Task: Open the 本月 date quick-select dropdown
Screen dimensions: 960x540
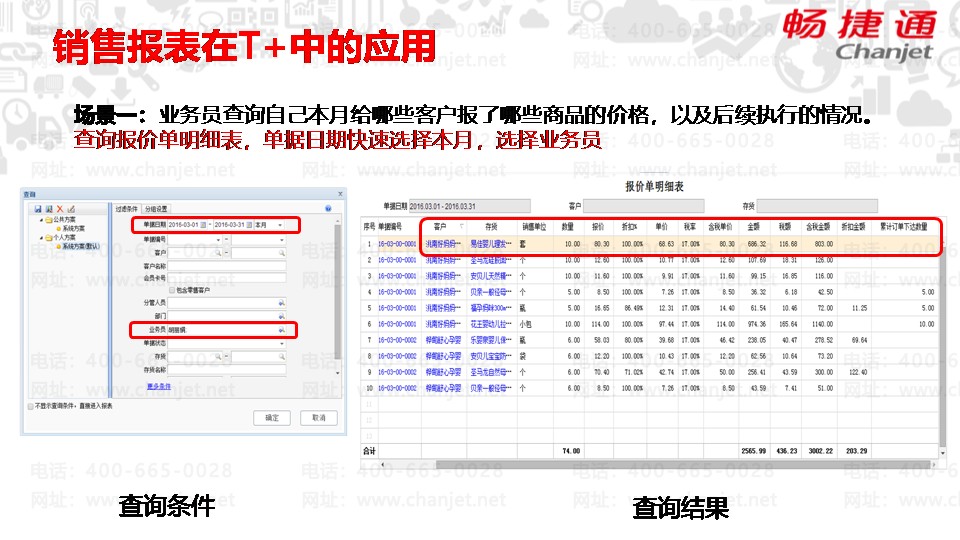Action: tap(280, 225)
